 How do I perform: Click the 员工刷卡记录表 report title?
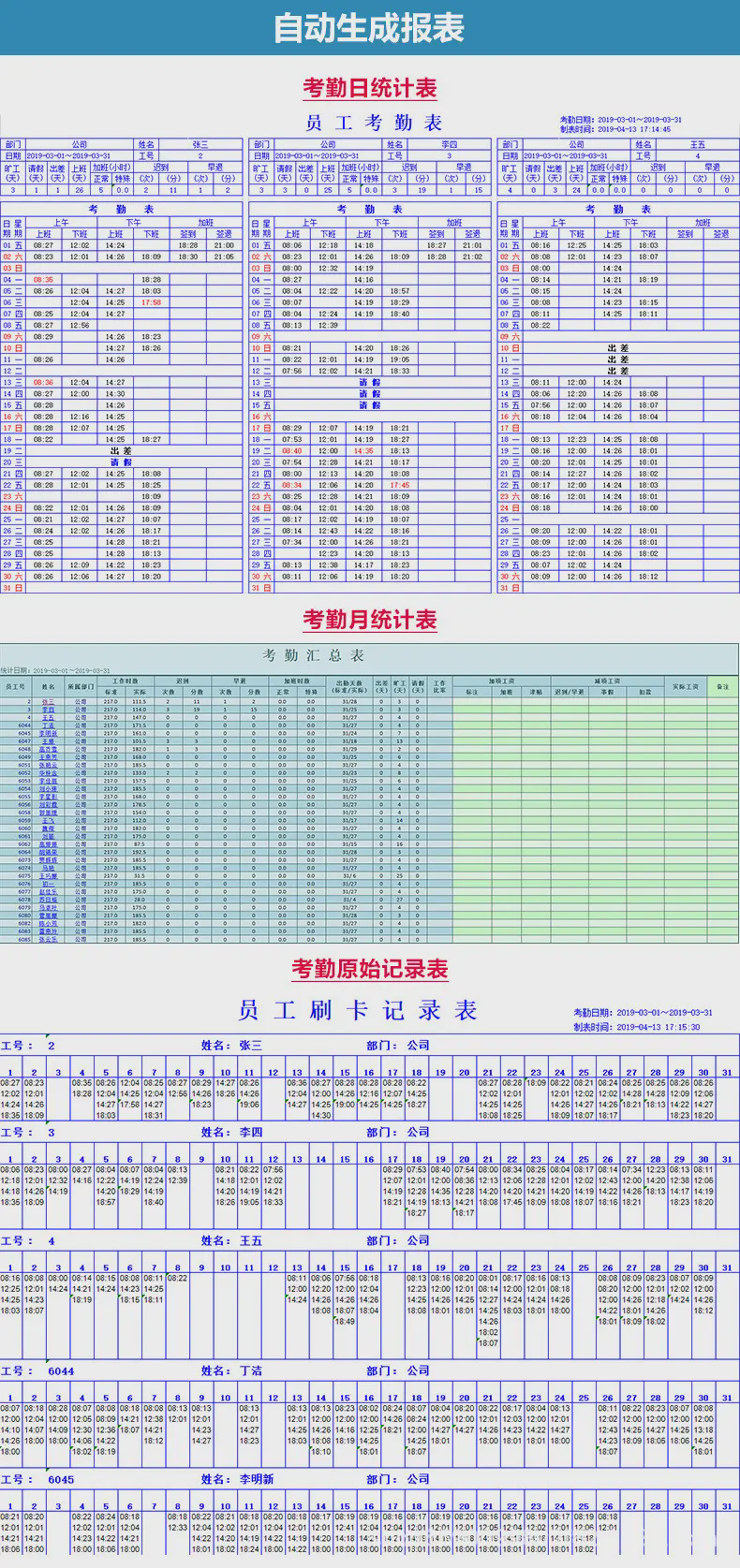357,1011
